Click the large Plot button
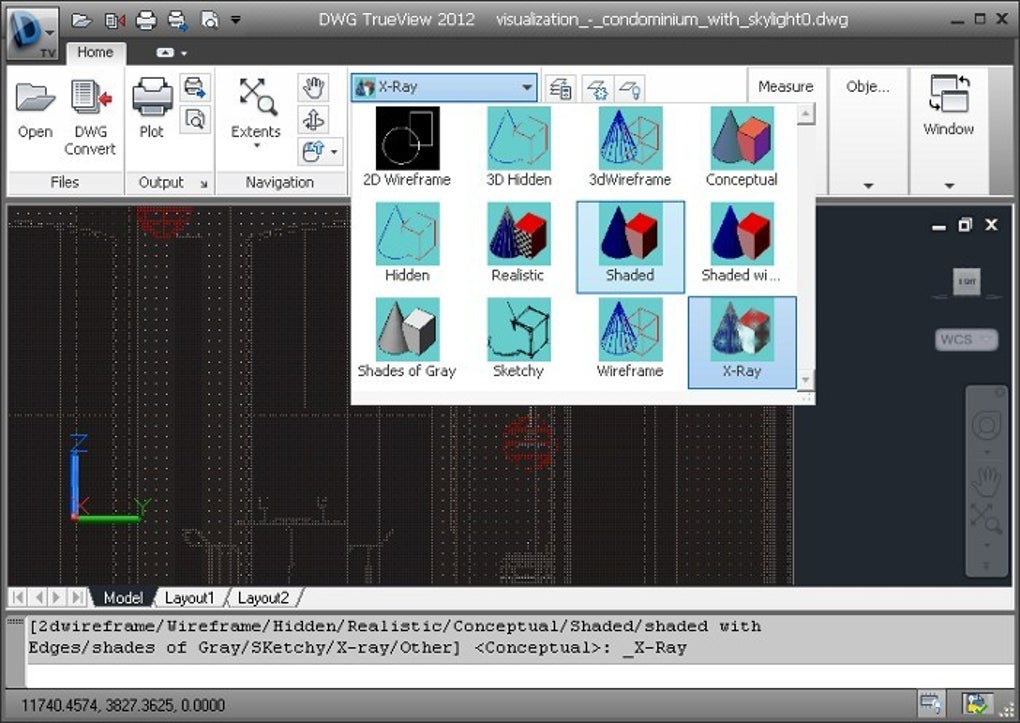 (x=152, y=107)
